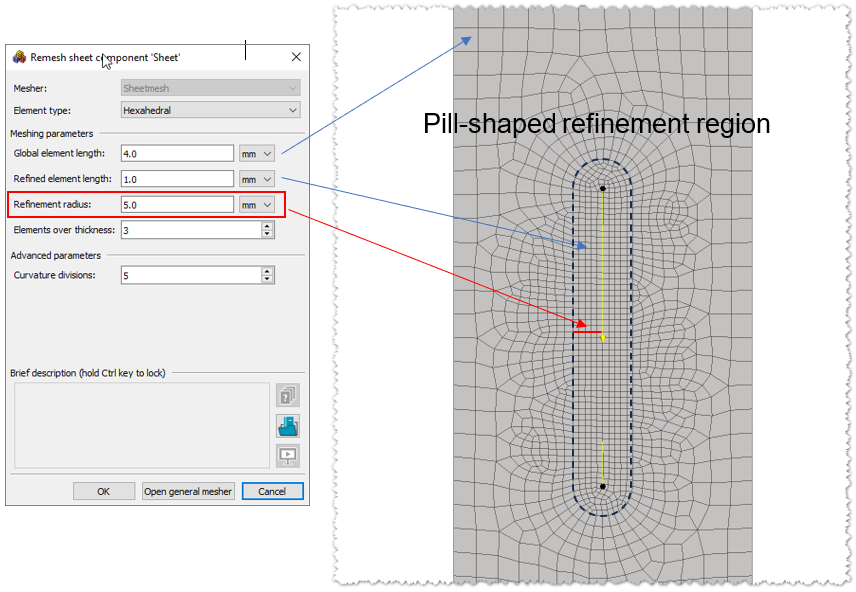Open the Global element length unit dropdown
Viewport: 856px width, 592px height.
pyautogui.click(x=257, y=153)
